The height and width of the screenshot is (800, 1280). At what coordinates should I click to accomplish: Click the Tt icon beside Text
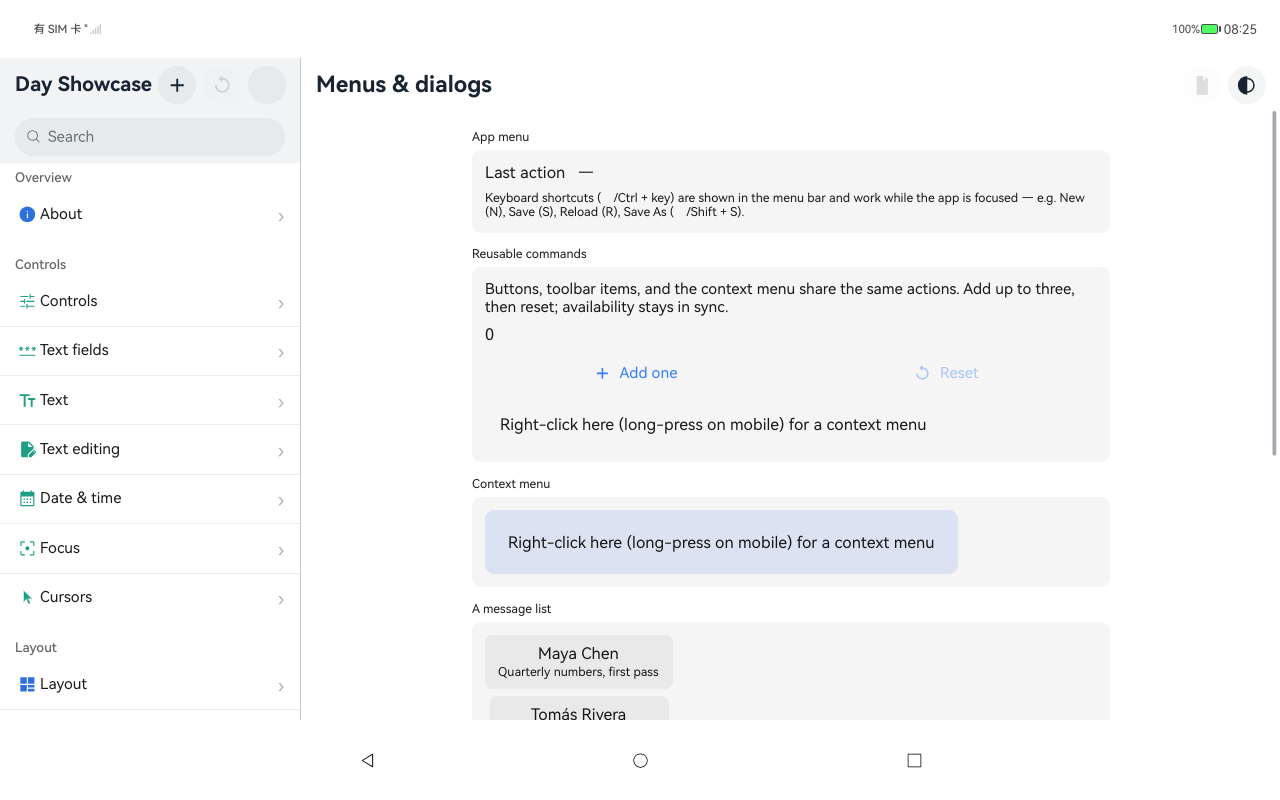click(27, 400)
